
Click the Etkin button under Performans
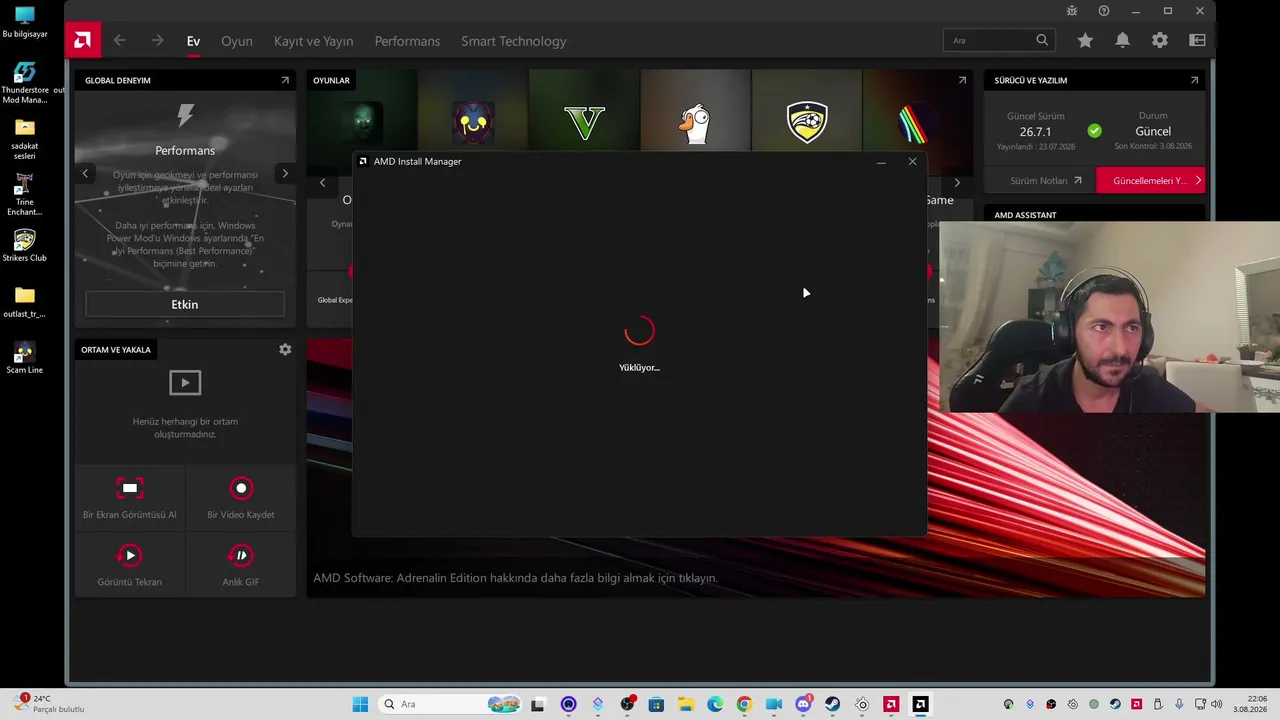pyautogui.click(x=185, y=304)
